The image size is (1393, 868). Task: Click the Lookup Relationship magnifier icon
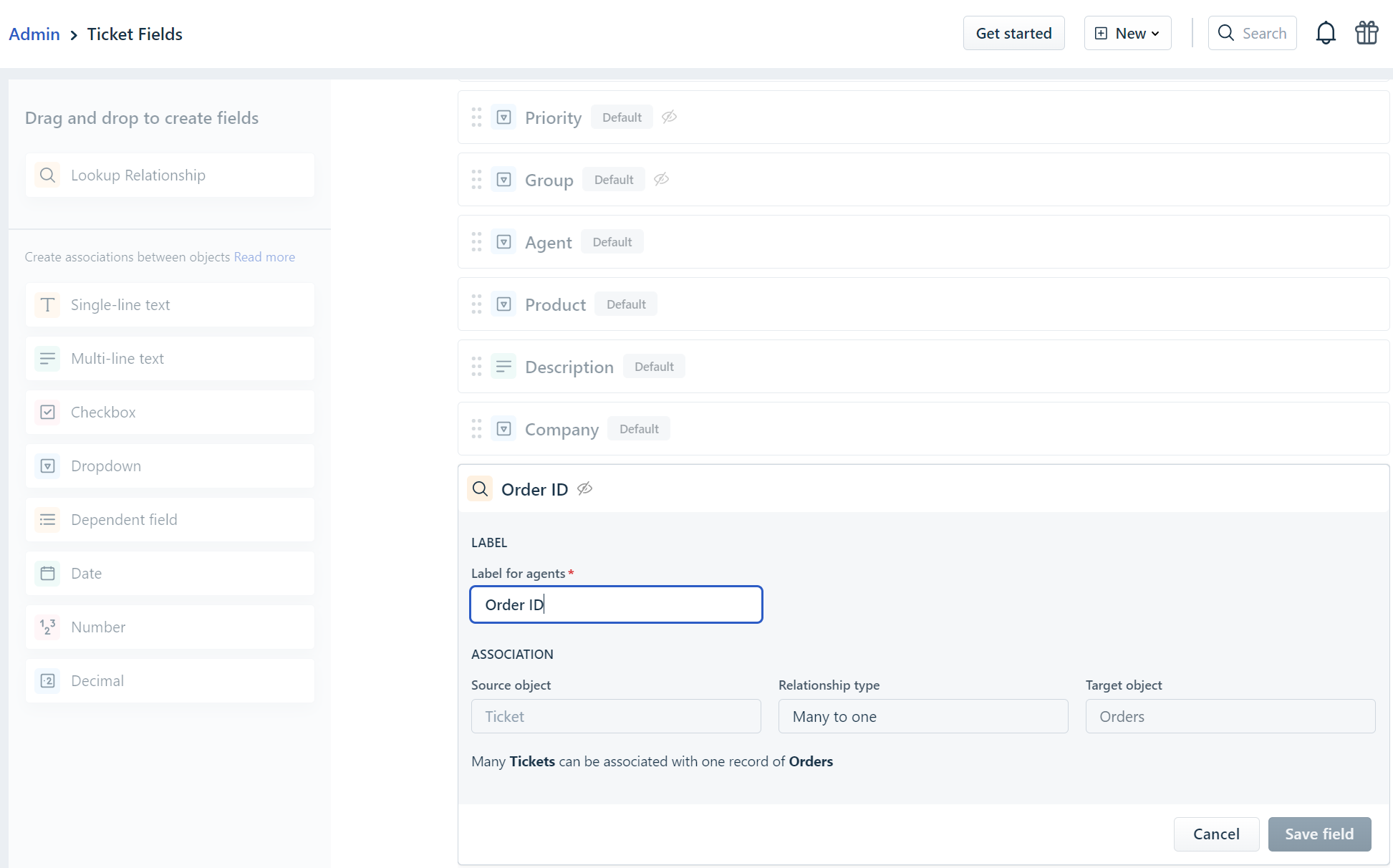[x=47, y=175]
